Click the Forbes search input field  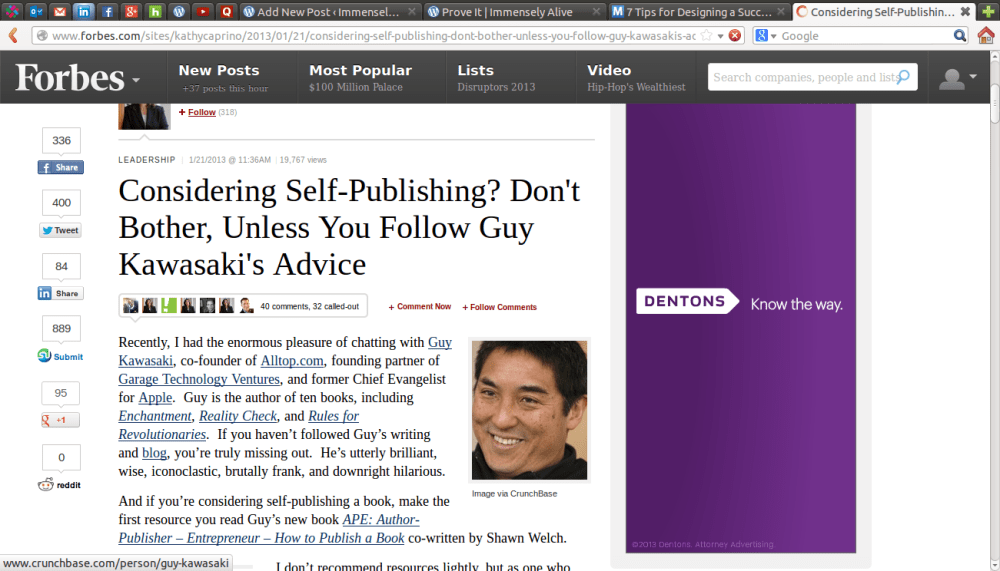800,77
